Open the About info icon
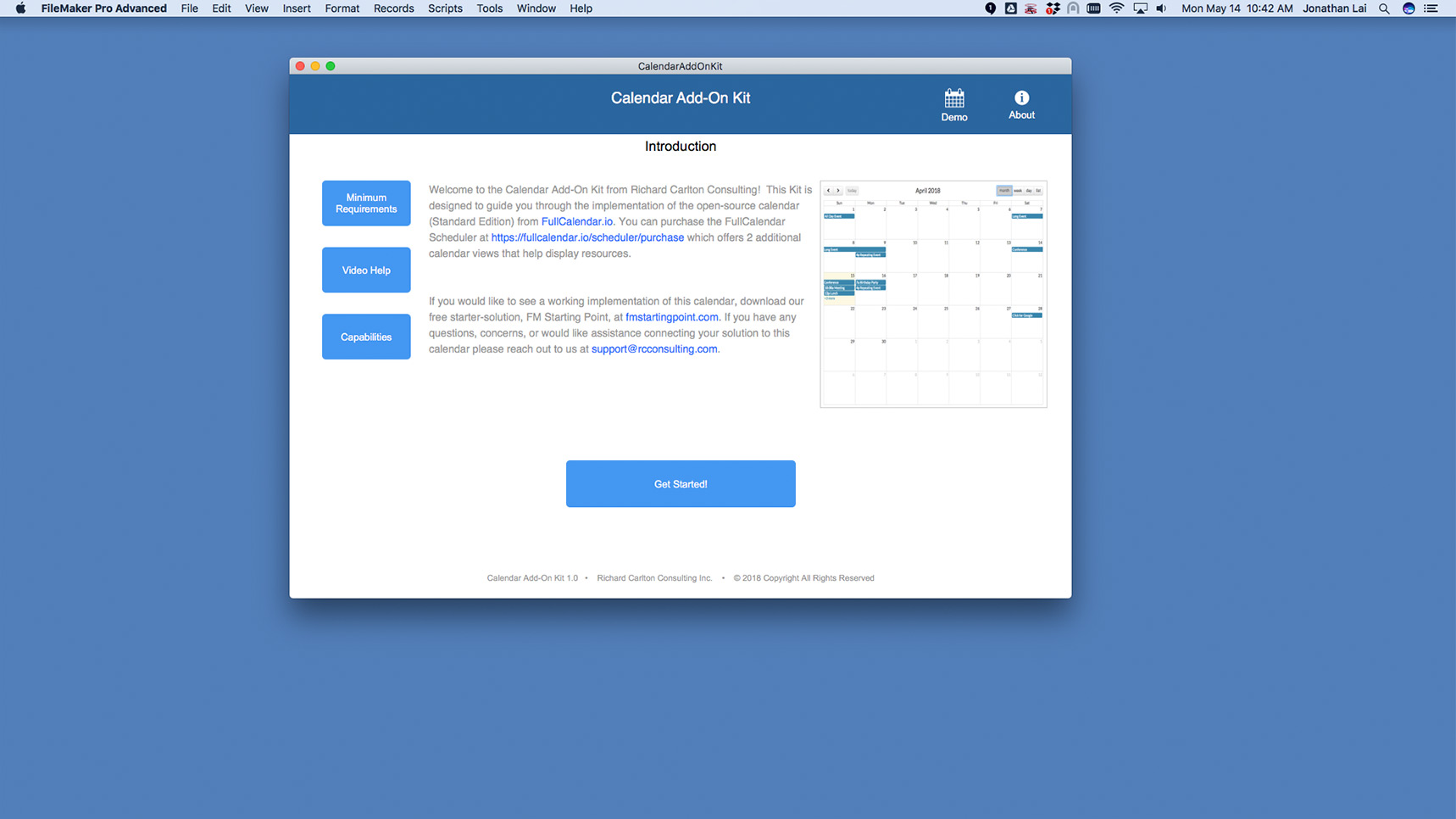 pyautogui.click(x=1021, y=105)
